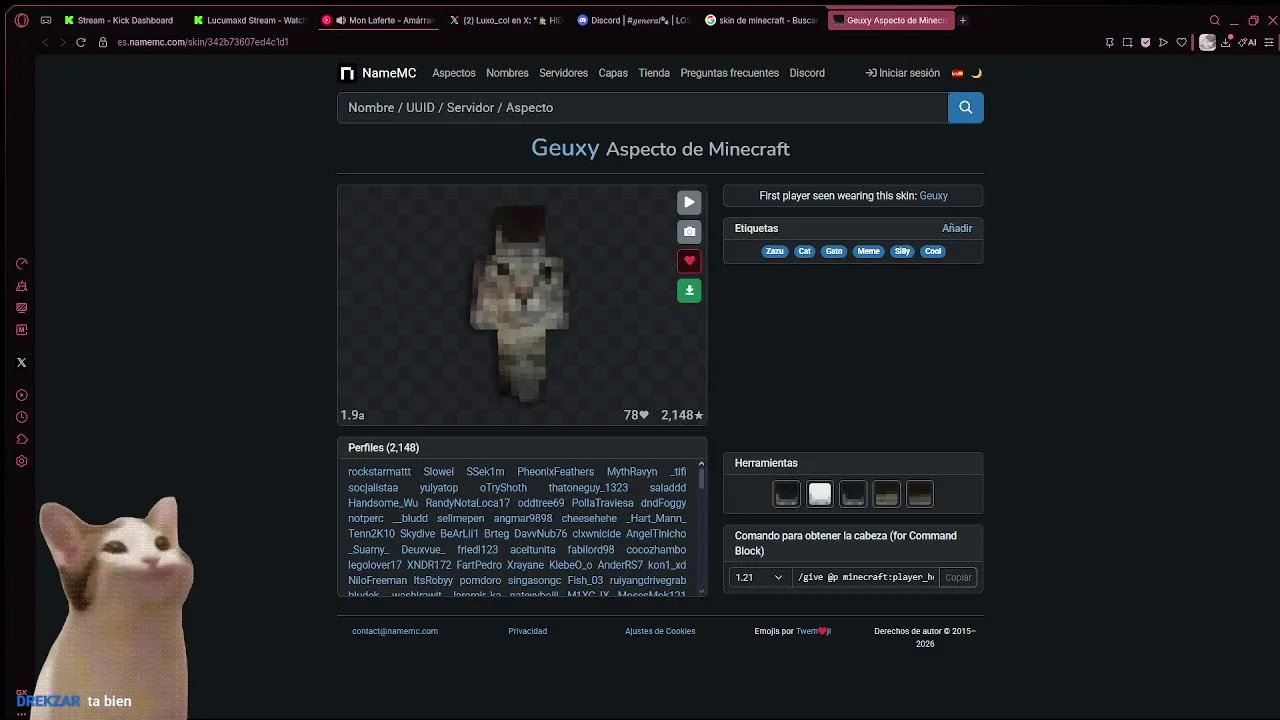Viewport: 1280px width, 720px height.
Task: Switch to Lucumaxd Stream tab
Action: pos(249,20)
